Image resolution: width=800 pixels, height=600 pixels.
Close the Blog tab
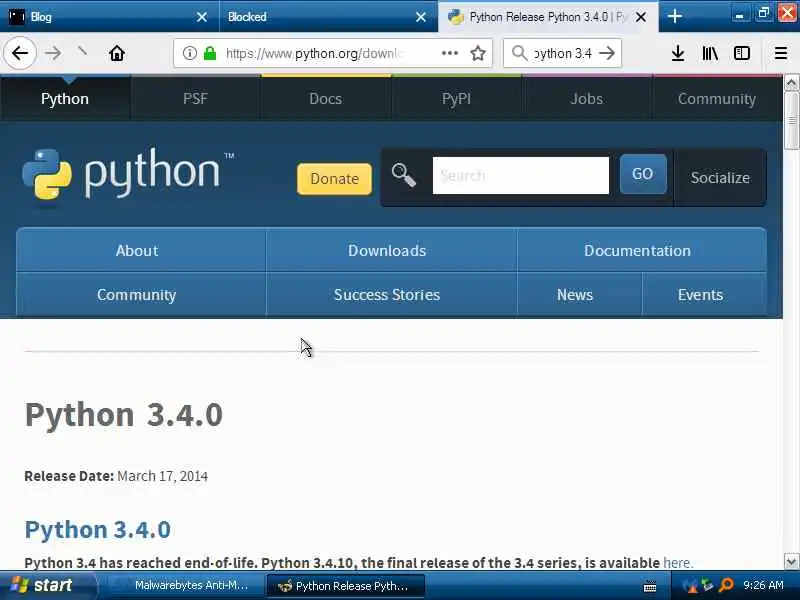202,17
